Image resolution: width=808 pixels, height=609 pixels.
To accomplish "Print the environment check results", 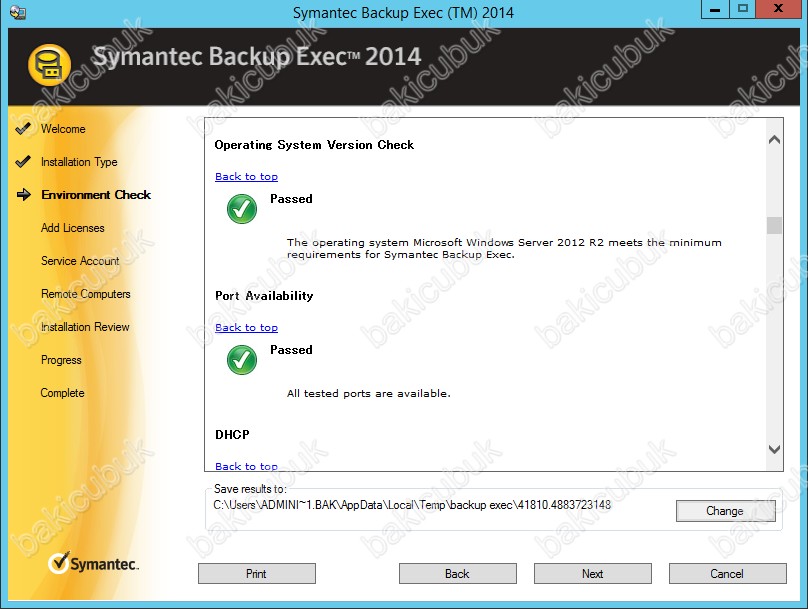I will (x=257, y=574).
